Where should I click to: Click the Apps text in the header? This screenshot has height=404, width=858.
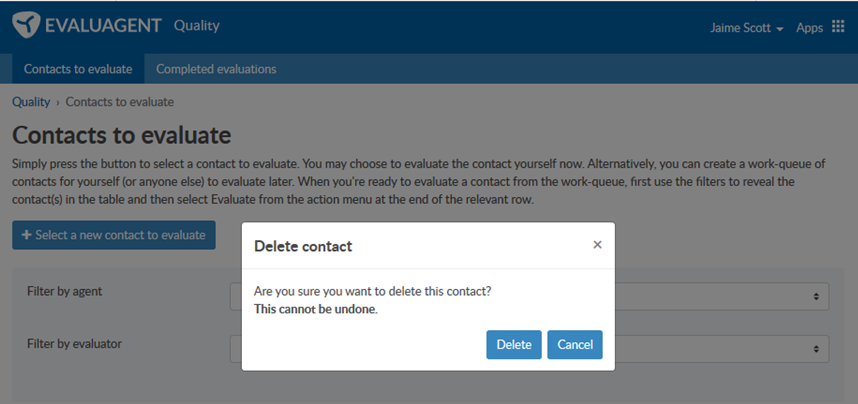pyautogui.click(x=809, y=28)
